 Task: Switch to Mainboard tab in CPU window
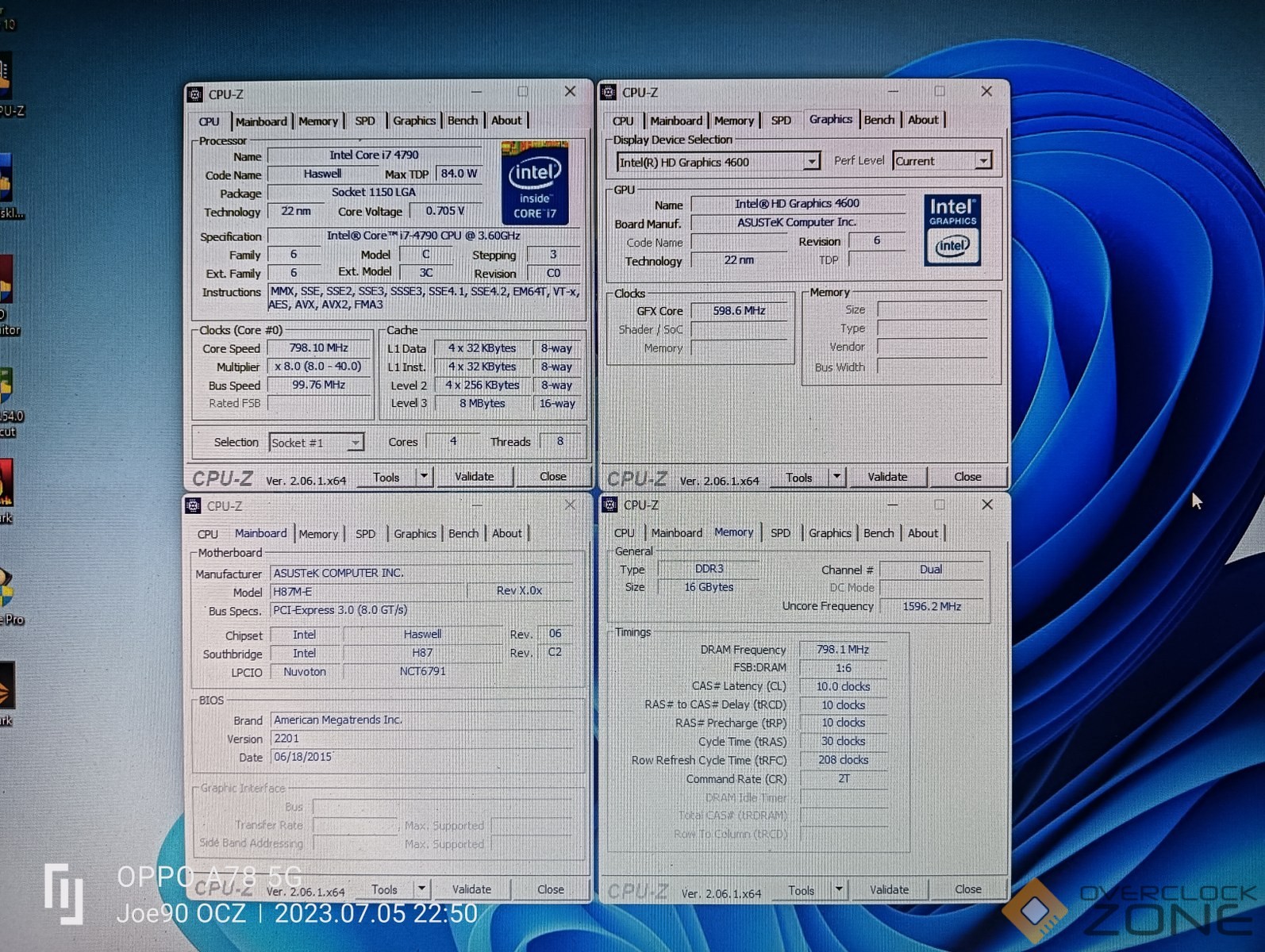261,121
